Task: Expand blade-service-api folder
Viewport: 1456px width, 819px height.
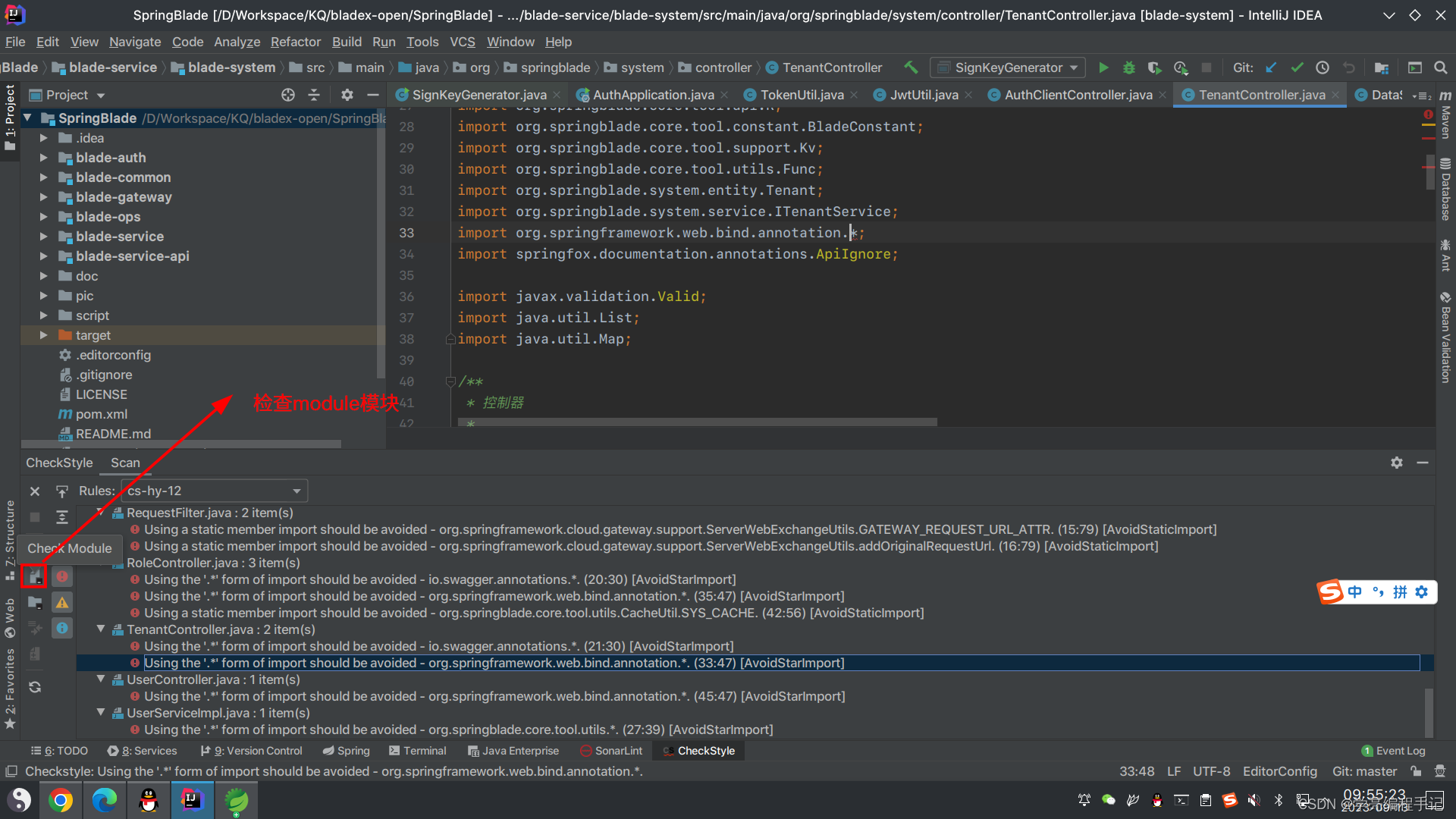Action: pos(44,256)
